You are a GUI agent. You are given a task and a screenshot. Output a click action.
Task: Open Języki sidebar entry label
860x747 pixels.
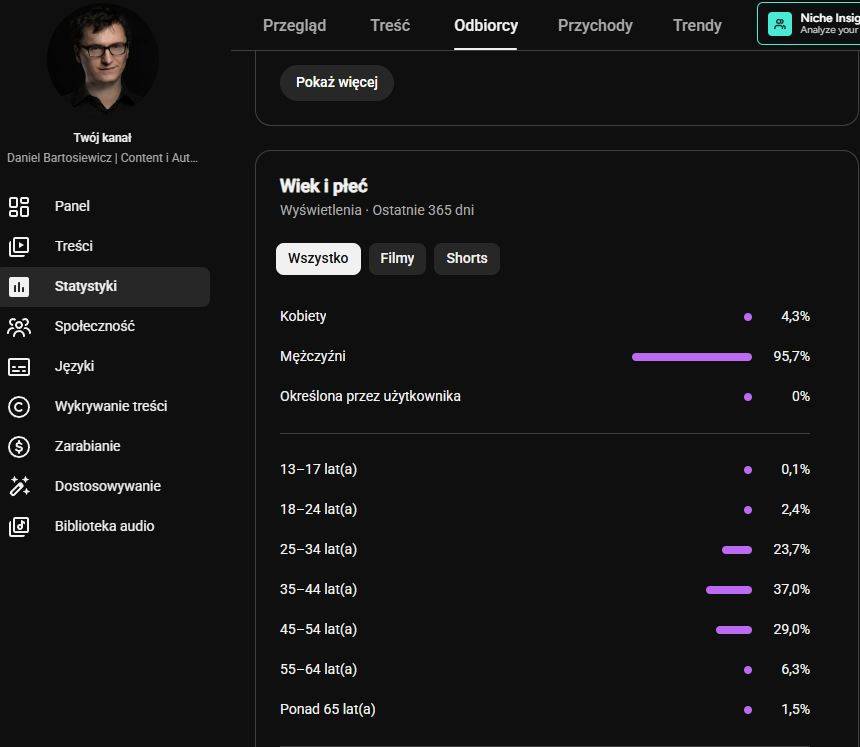(74, 366)
